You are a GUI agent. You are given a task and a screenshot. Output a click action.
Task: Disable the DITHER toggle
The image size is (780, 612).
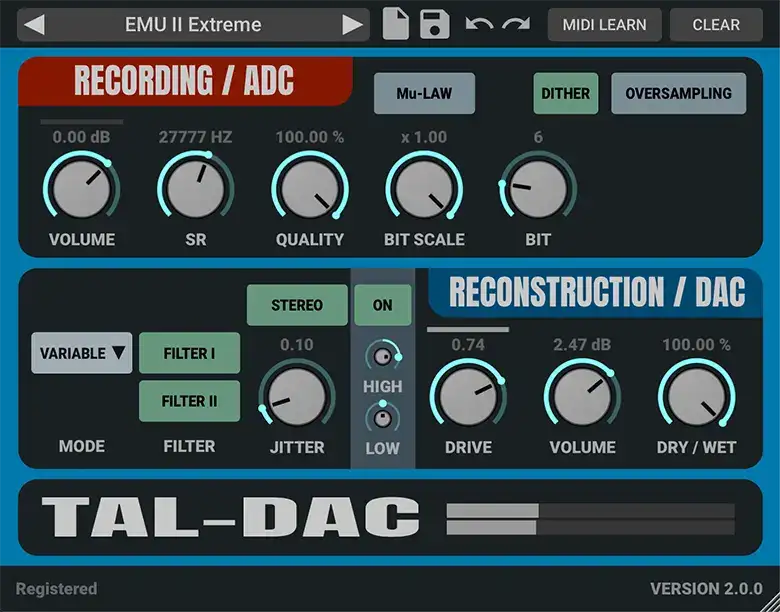(566, 93)
